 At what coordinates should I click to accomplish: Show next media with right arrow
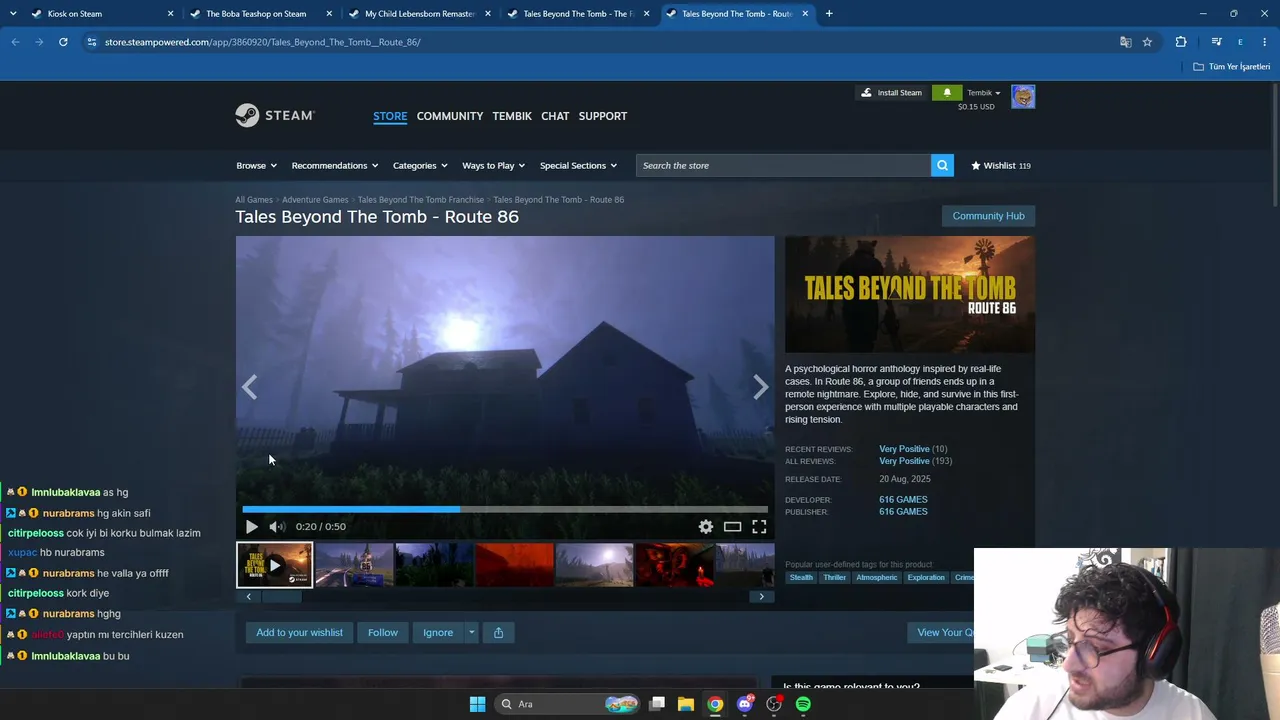tap(761, 387)
